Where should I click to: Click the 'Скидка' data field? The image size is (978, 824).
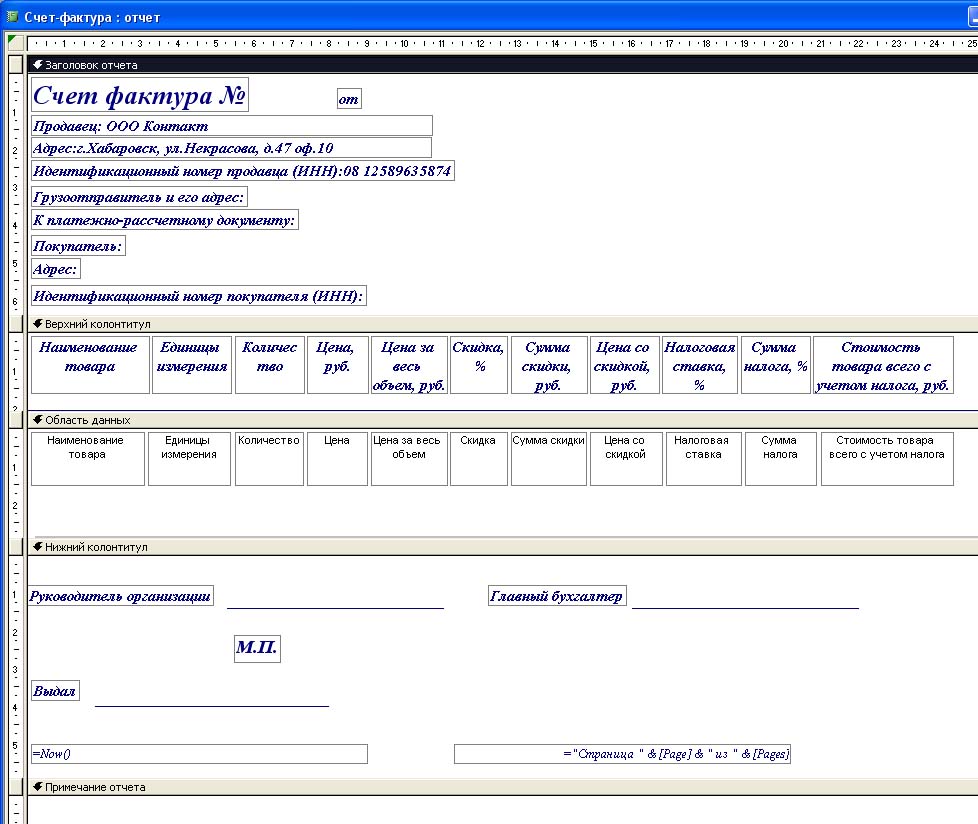point(478,458)
